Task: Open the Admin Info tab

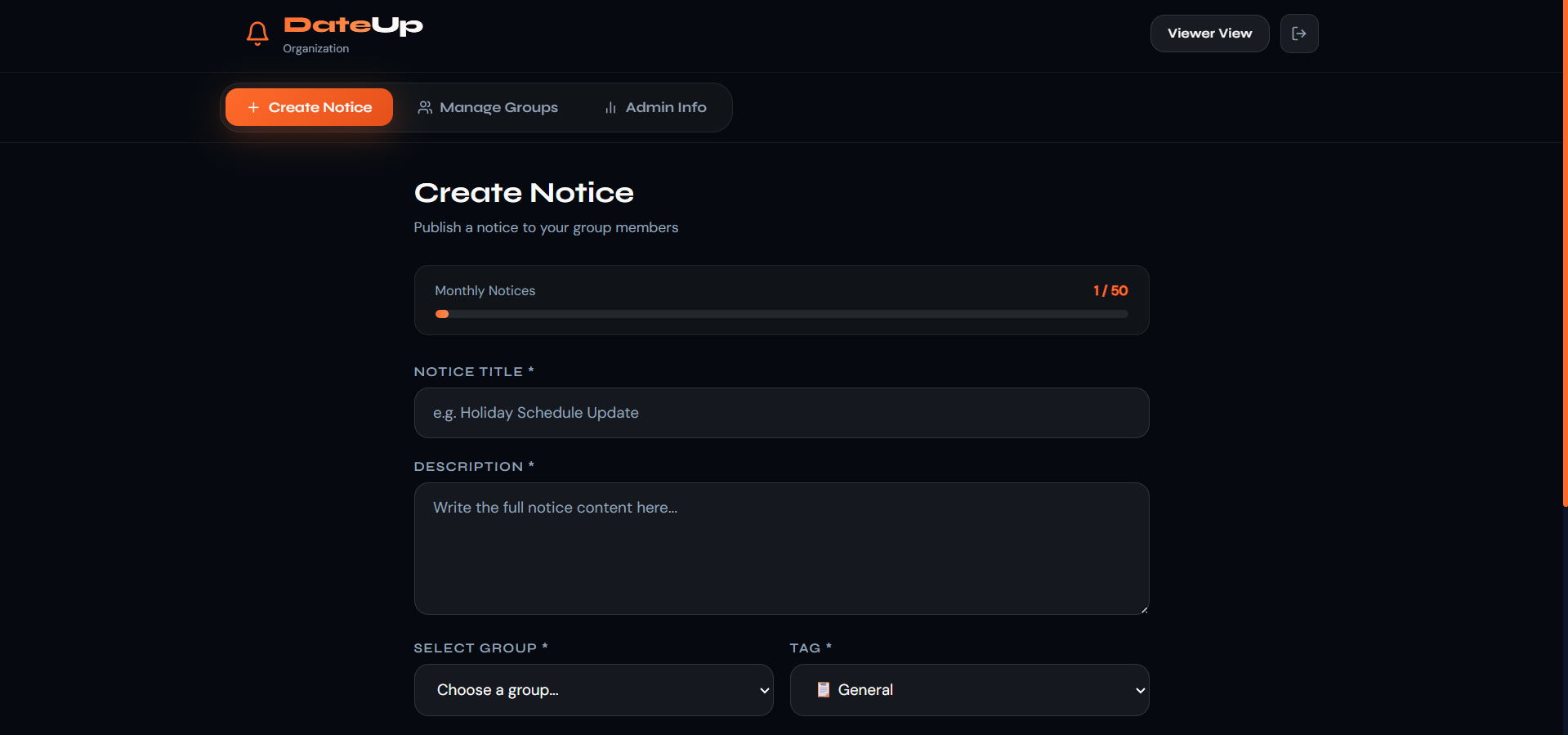Action: click(655, 107)
